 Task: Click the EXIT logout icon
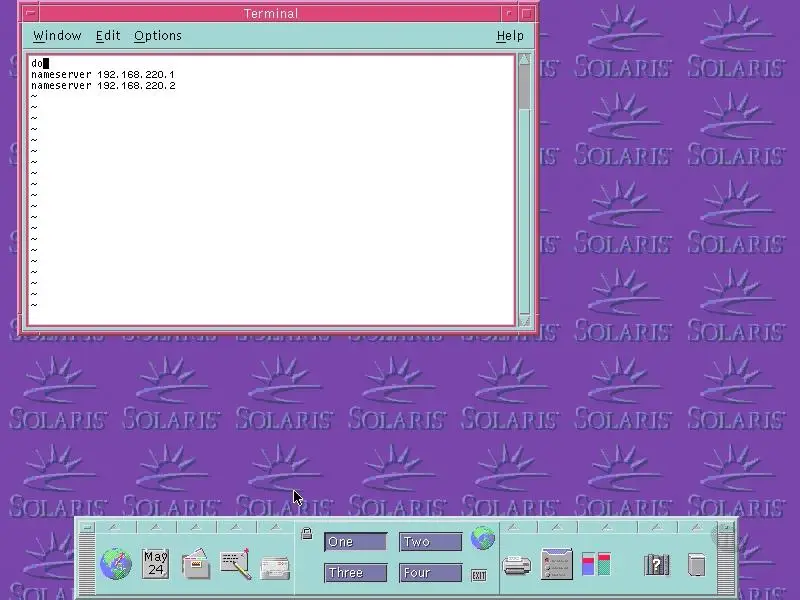[479, 576]
